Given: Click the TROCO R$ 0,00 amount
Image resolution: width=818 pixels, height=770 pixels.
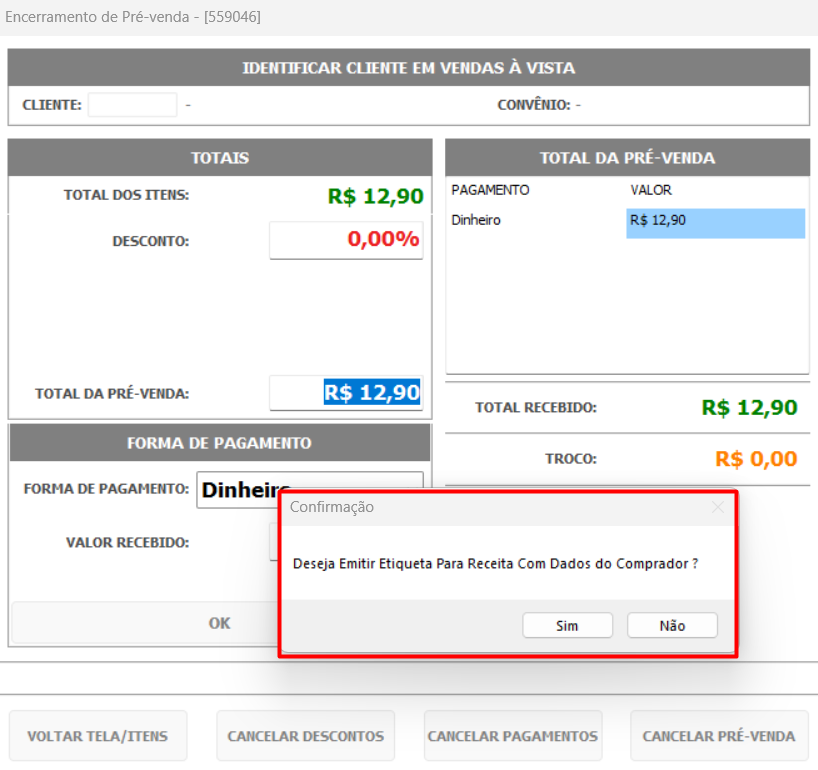Looking at the screenshot, I should (x=756, y=459).
